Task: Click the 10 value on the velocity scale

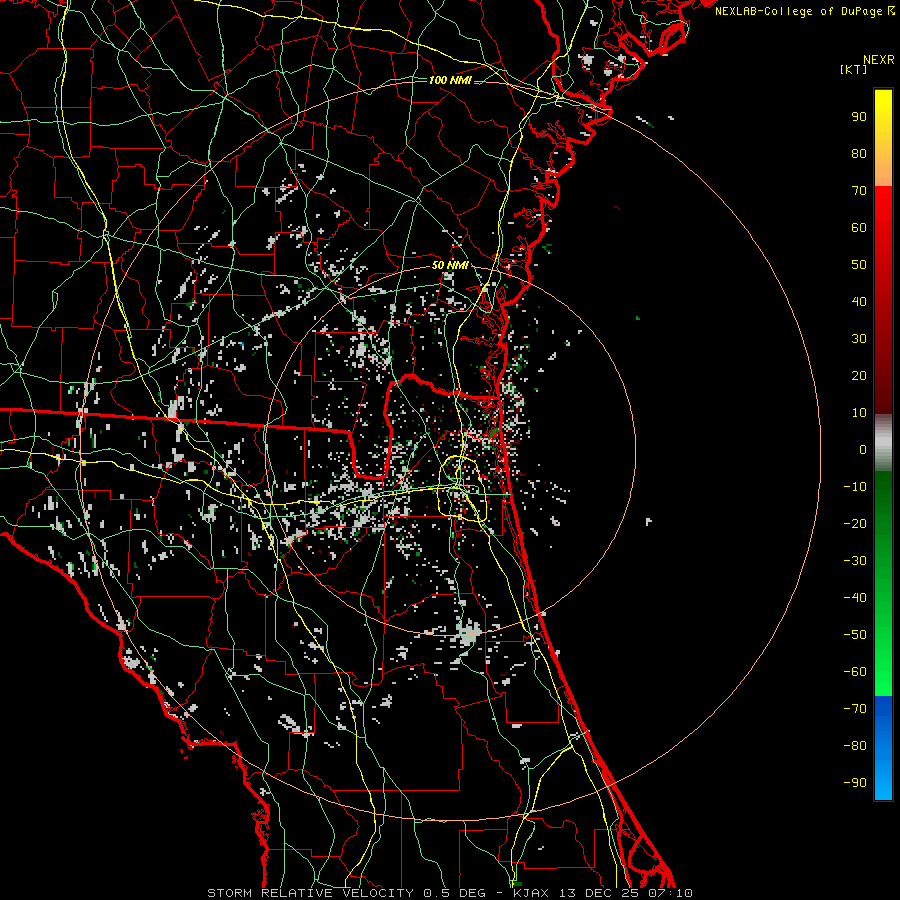Action: (x=859, y=413)
